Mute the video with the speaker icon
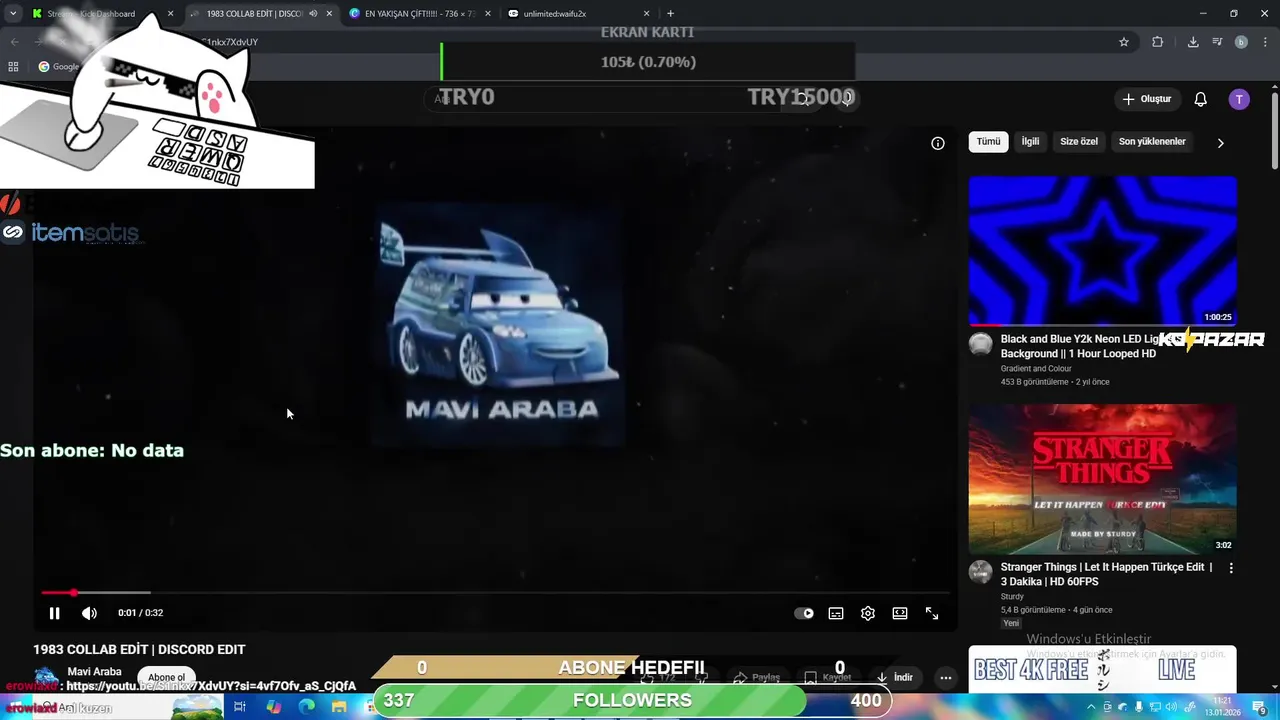This screenshot has height=720, width=1280. click(x=89, y=613)
